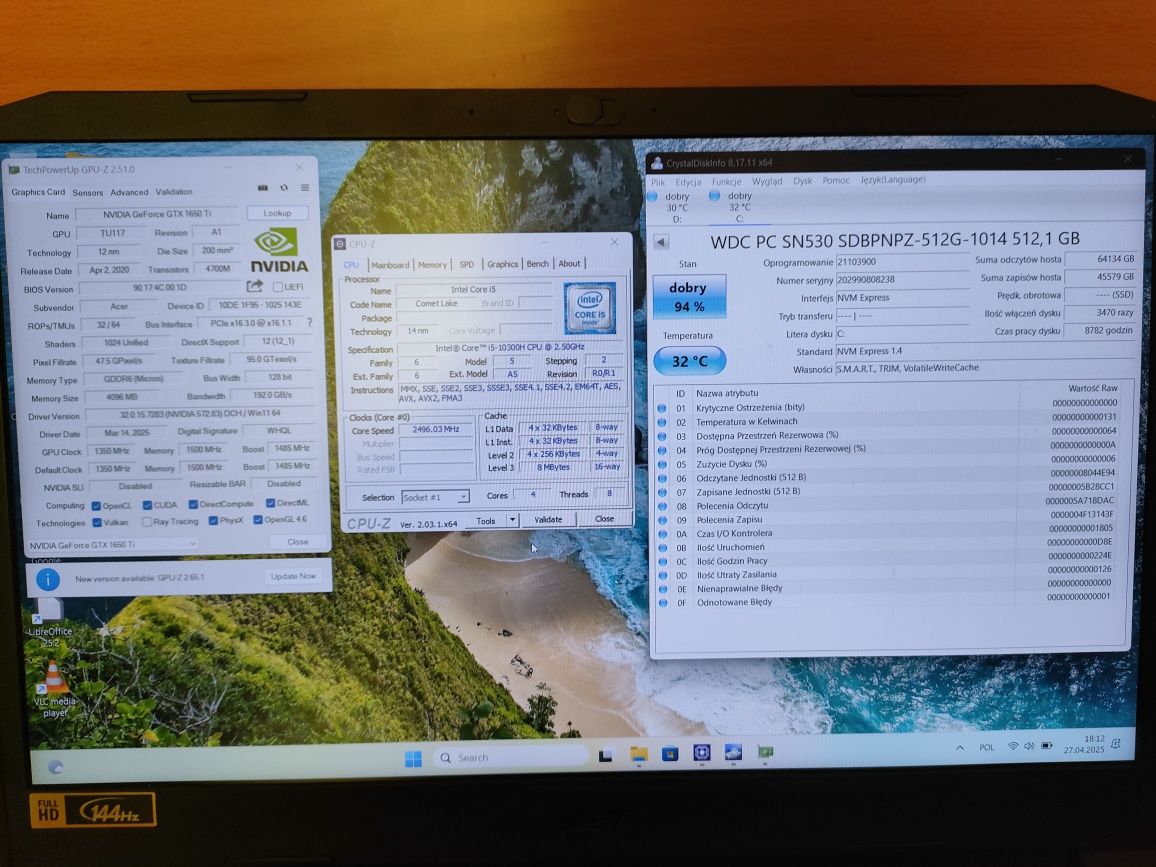The image size is (1156, 867).
Task: Open the GPU-Z hamburger menu
Action: click(304, 188)
